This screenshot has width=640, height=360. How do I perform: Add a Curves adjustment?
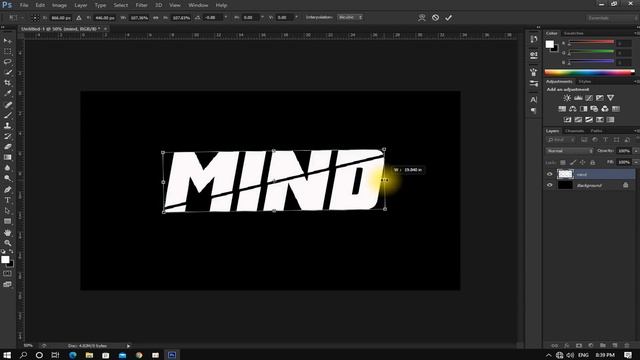pyautogui.click(x=589, y=98)
